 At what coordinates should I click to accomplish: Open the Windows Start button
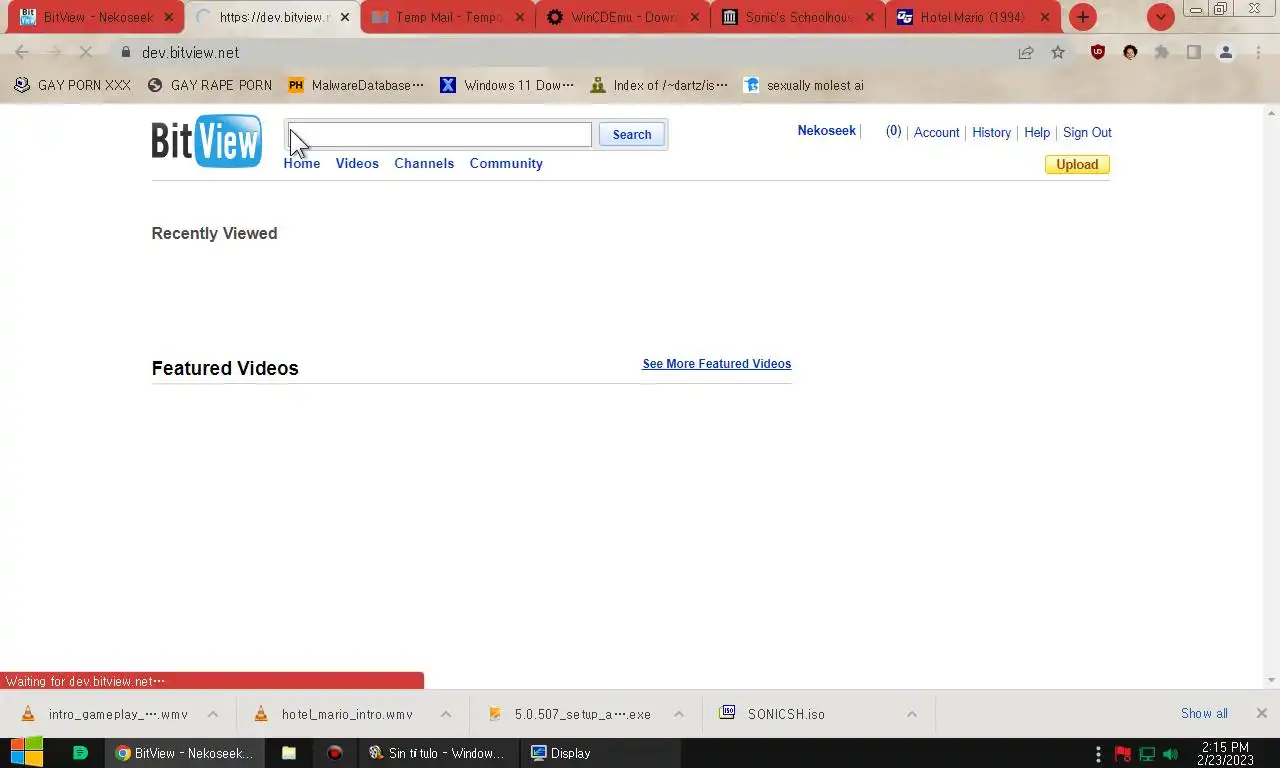[27, 753]
